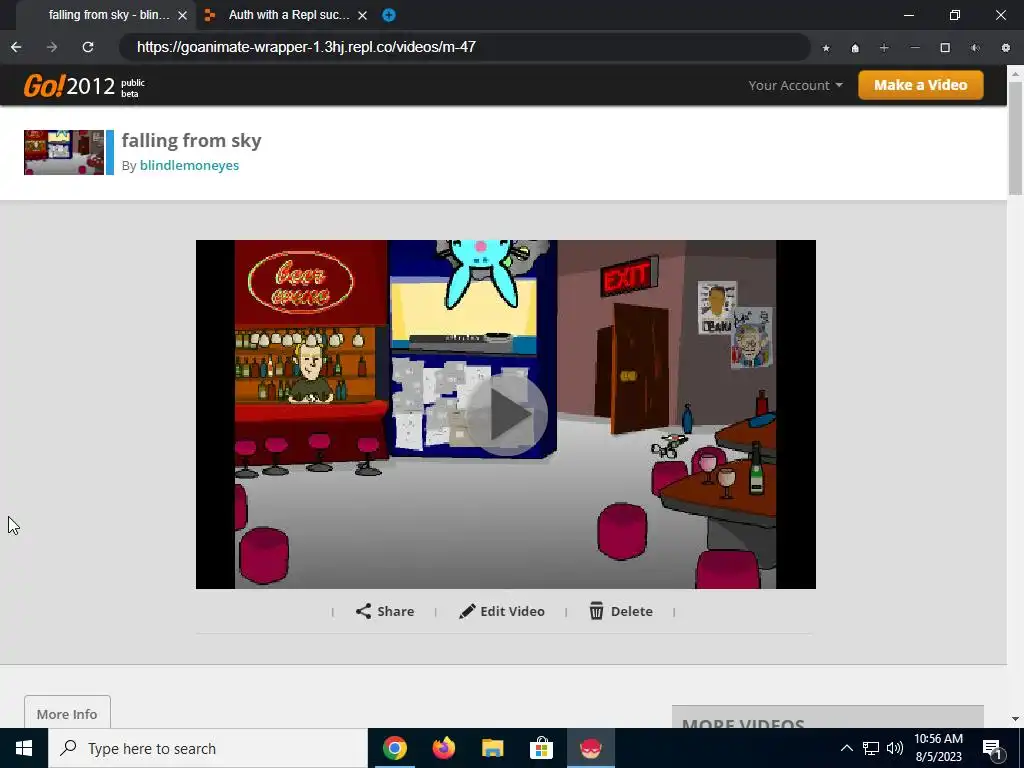Image resolution: width=1024 pixels, height=768 pixels.
Task: Go back using browser back arrow
Action: (16, 47)
